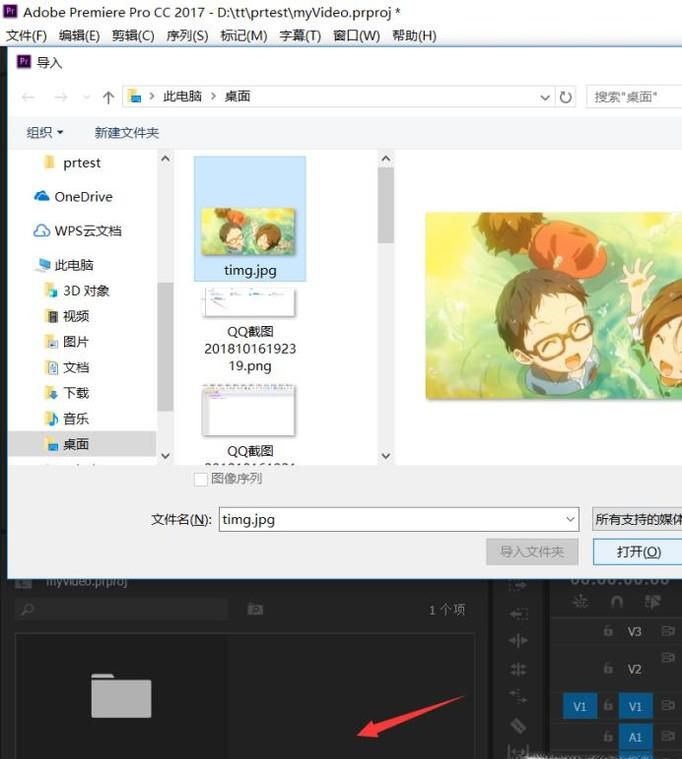
Task: Select the Rolling Edit tool
Action: (518, 669)
